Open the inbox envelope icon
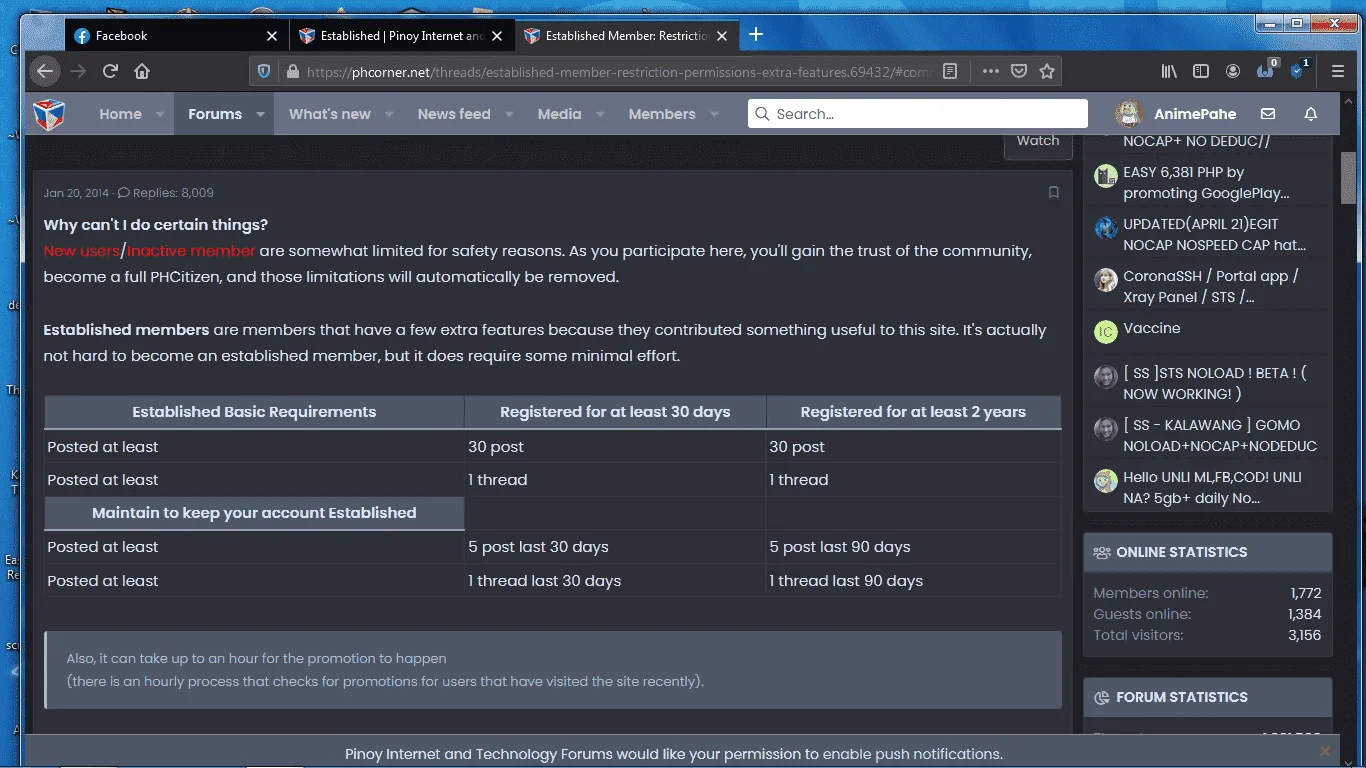 pyautogui.click(x=1268, y=114)
